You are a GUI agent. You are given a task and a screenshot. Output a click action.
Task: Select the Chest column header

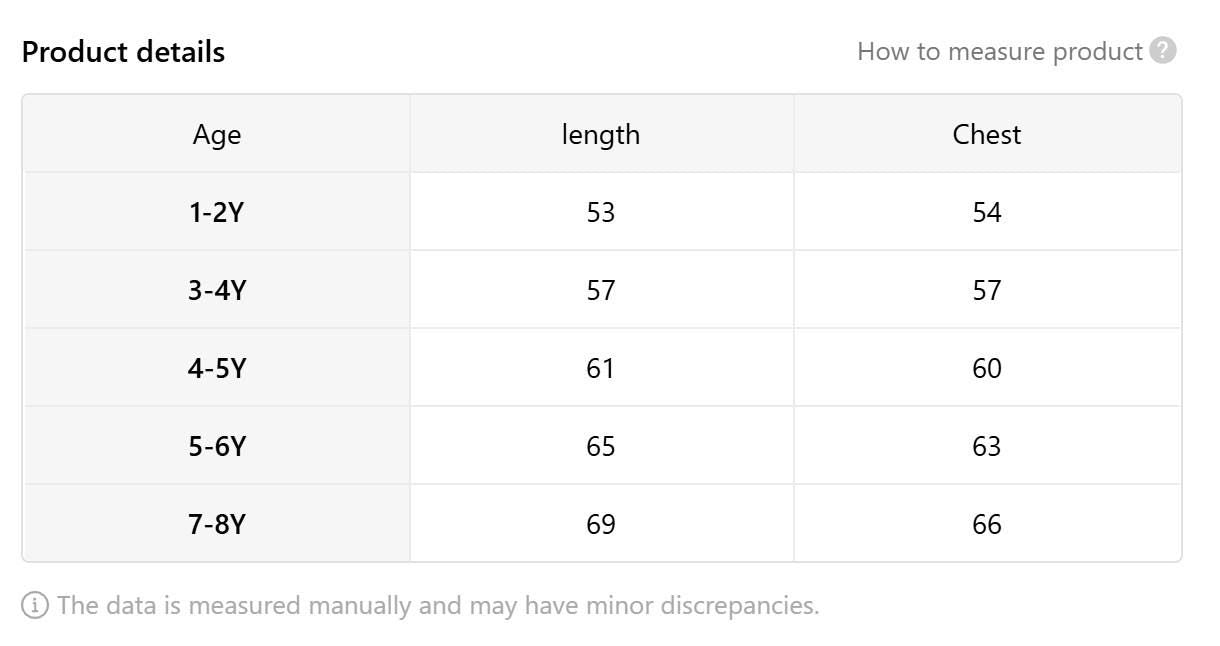(x=987, y=134)
